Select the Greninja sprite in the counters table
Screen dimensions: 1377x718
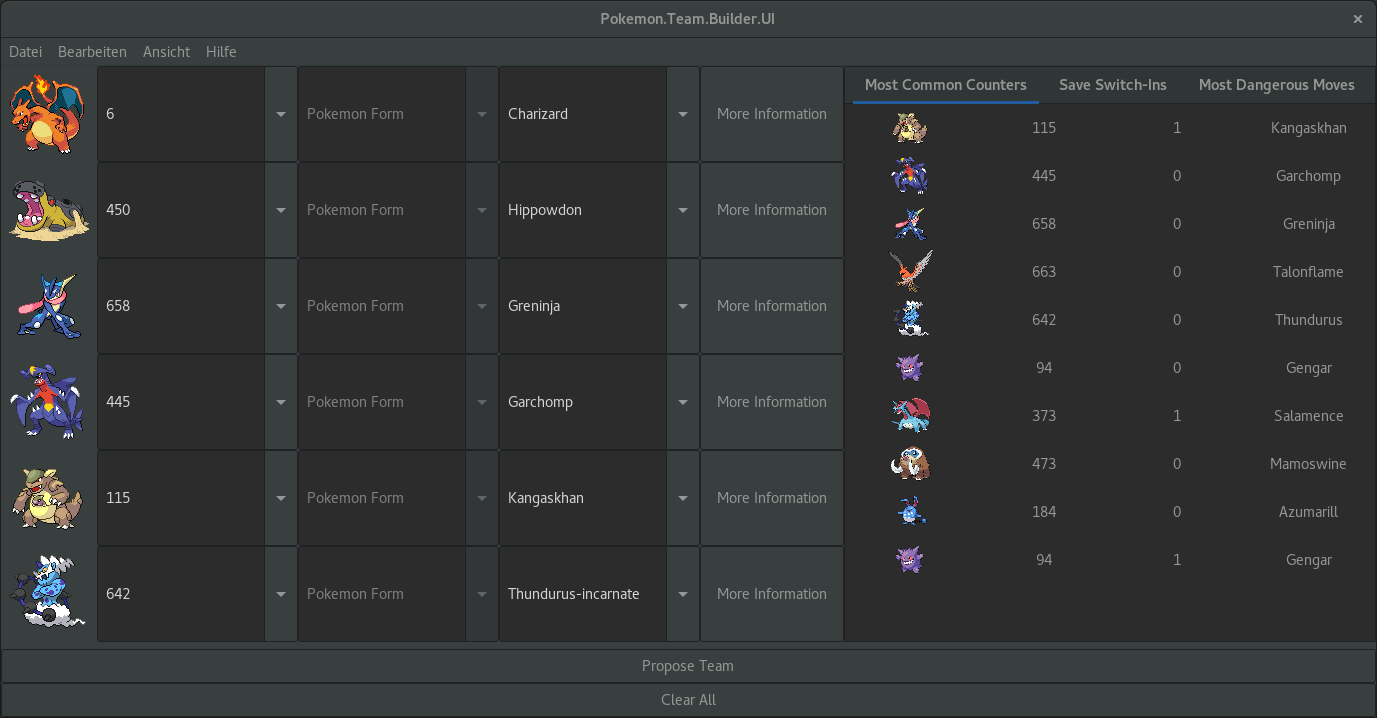click(910, 224)
